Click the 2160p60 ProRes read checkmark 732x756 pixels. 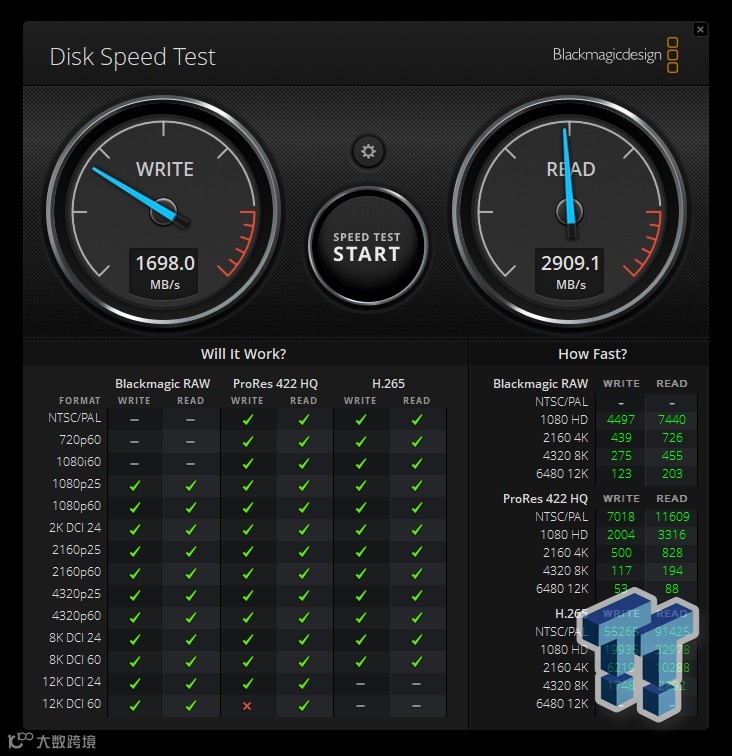[x=304, y=574]
